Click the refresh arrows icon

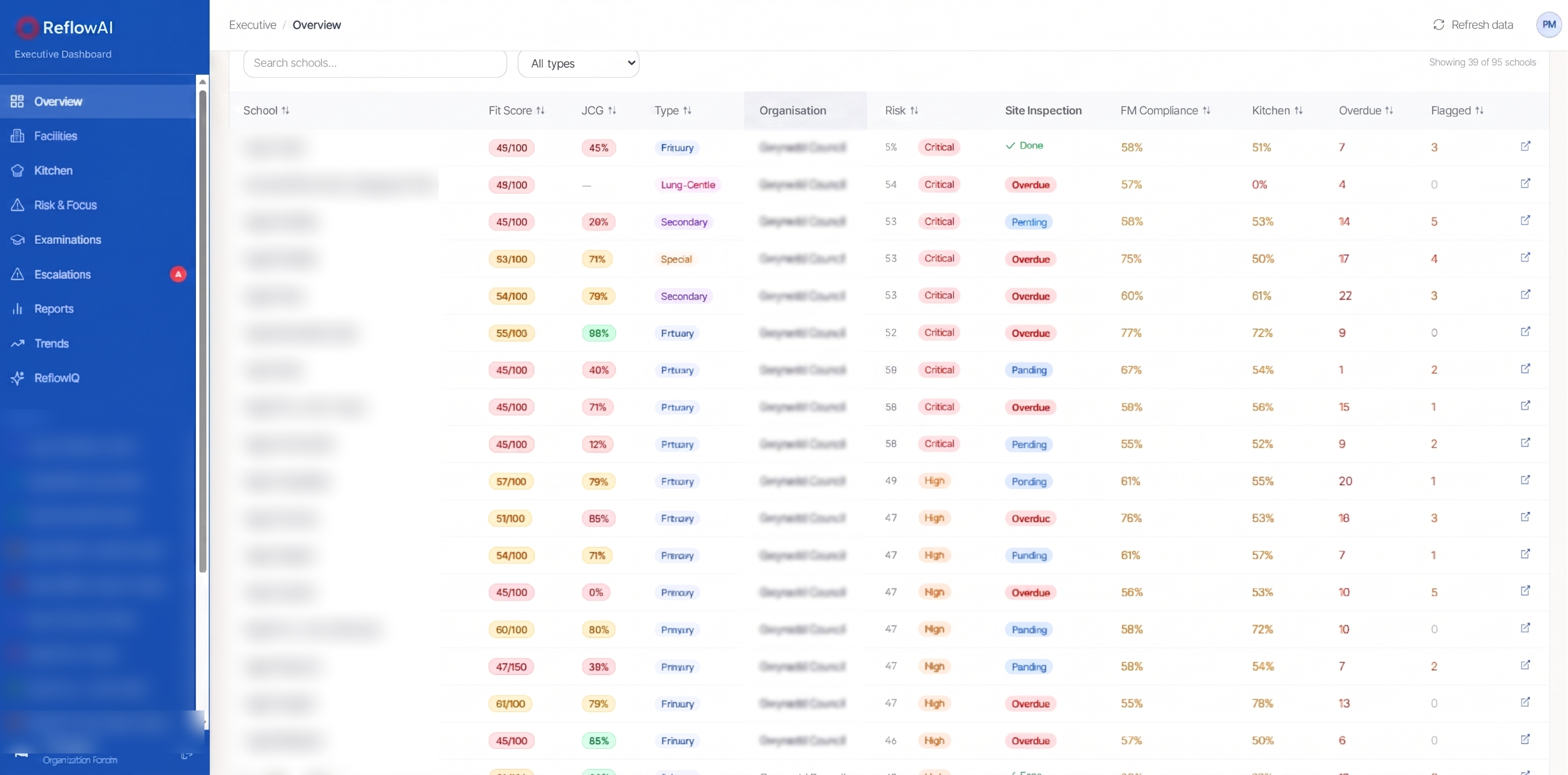pyautogui.click(x=1438, y=24)
